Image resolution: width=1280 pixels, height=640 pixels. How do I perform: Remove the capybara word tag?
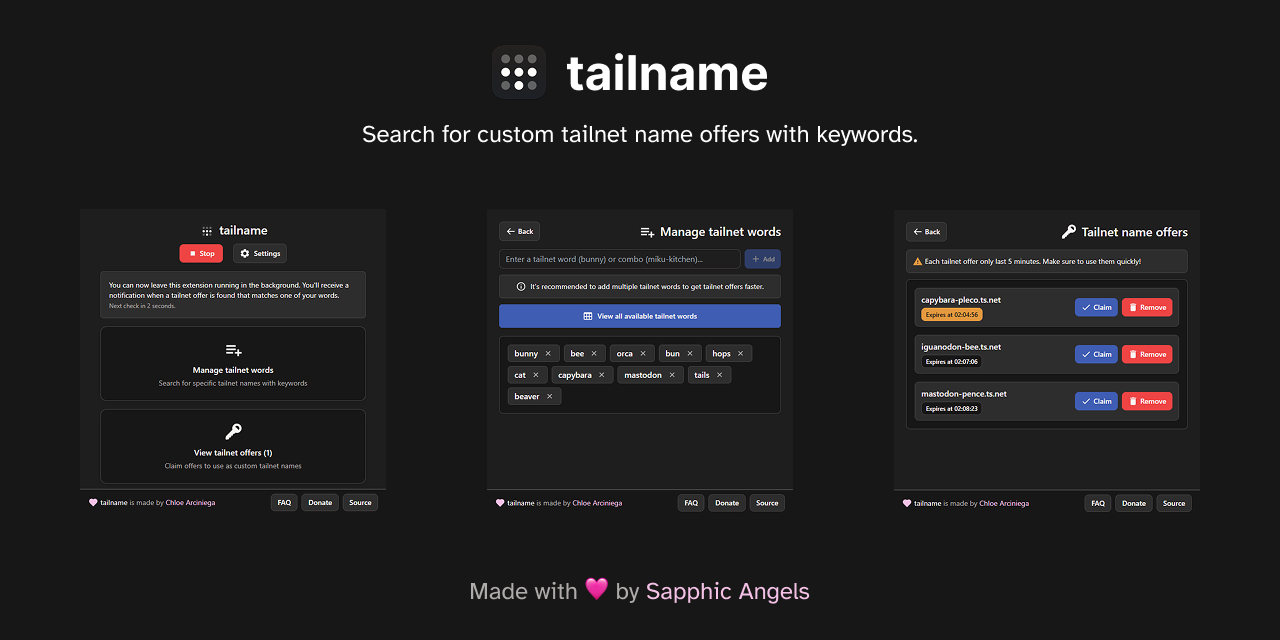(x=602, y=375)
